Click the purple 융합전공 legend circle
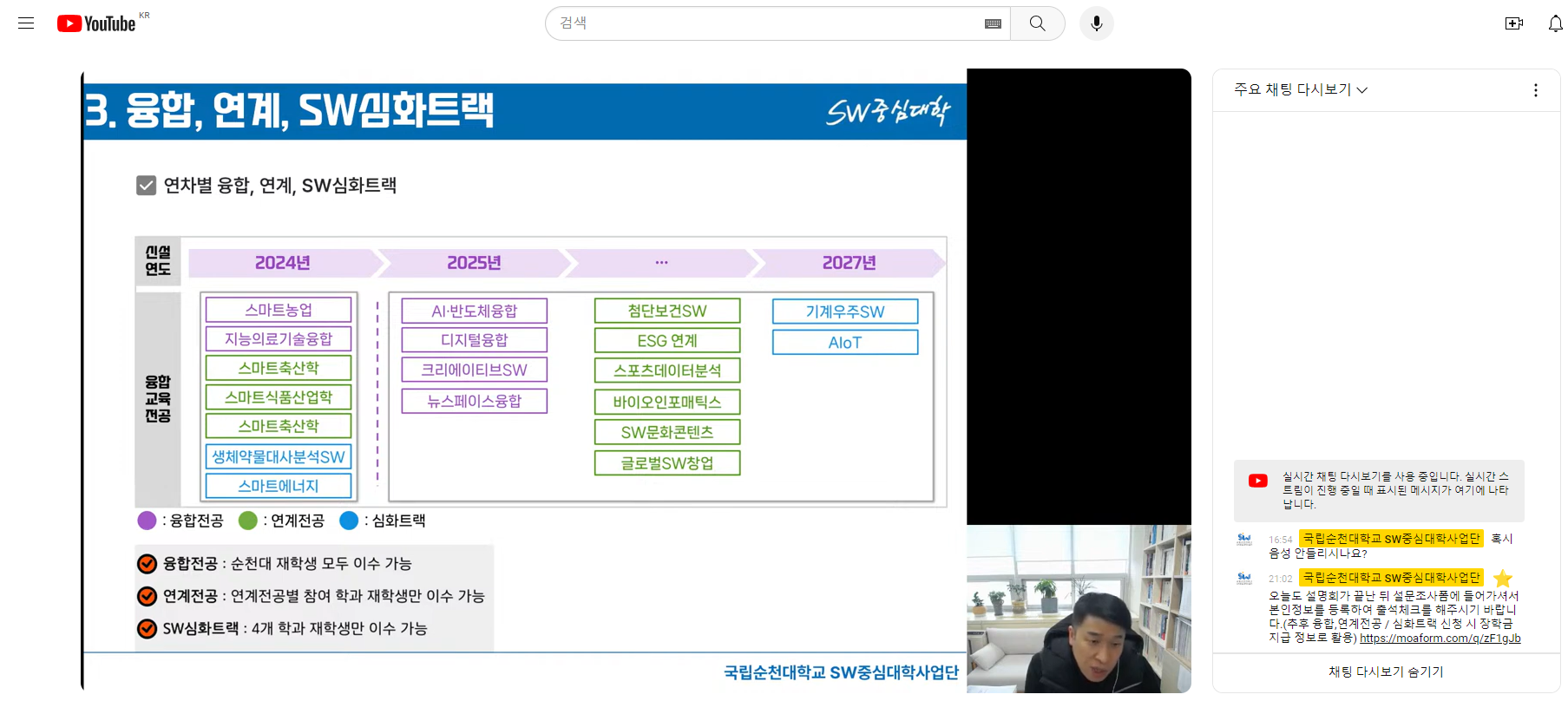Screen dimensions: 1568x701 tap(147, 521)
